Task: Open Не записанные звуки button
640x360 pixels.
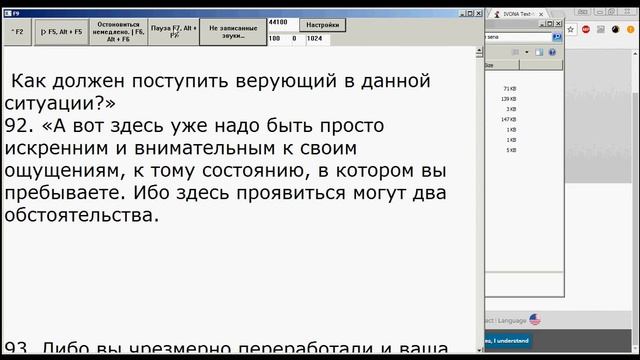Action: (233, 32)
